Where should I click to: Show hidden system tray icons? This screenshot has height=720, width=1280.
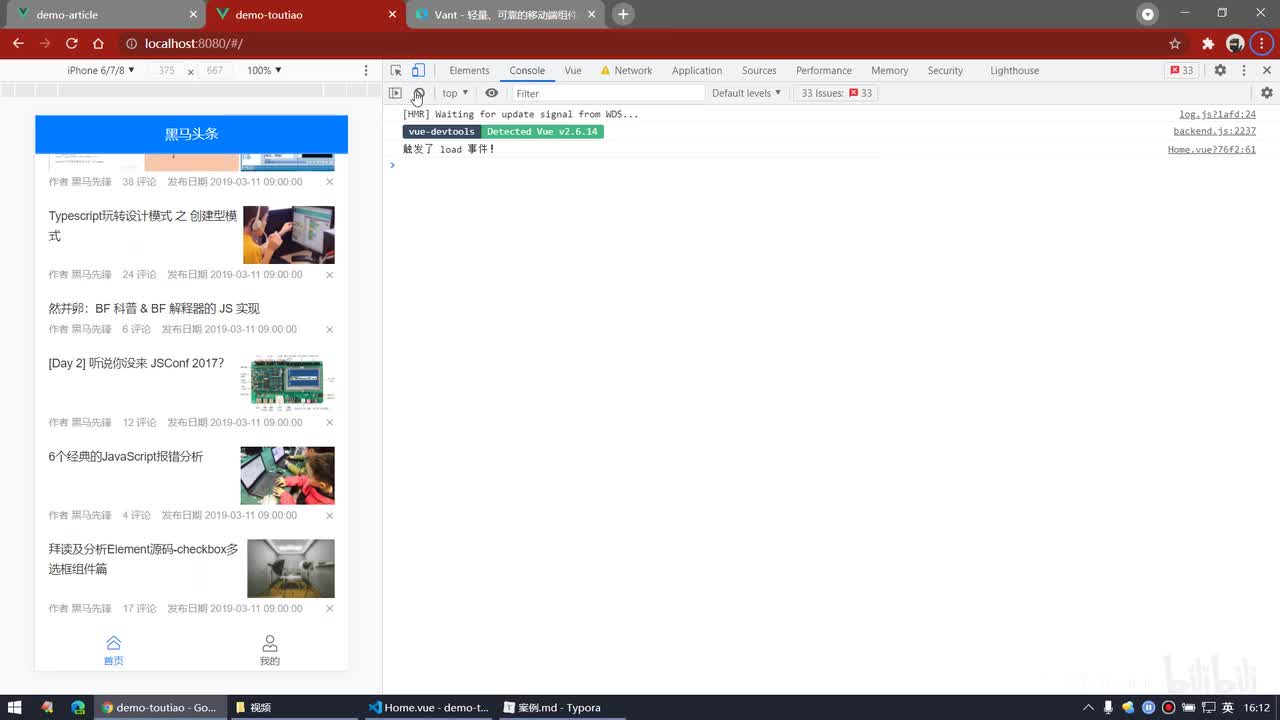tap(1088, 707)
